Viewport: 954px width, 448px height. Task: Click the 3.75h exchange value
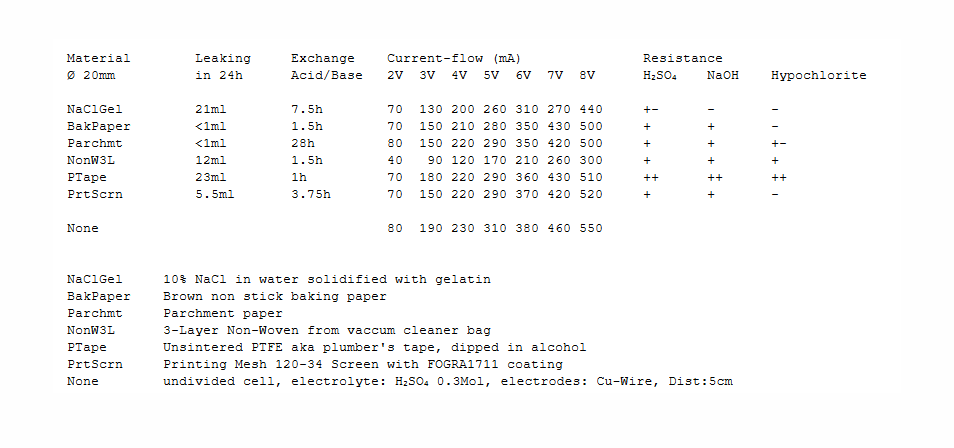310,194
